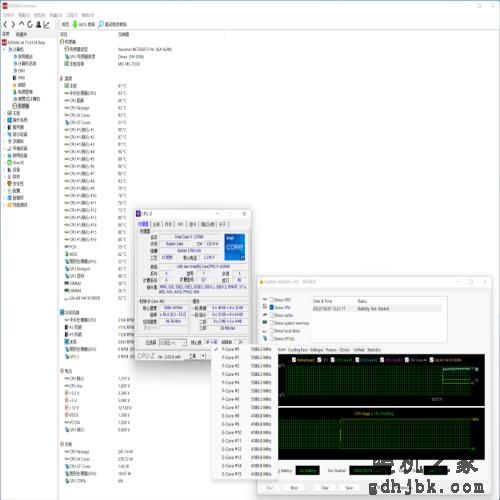This screenshot has width=500, height=500.
Task: Open the 帮助 menu in AIDA64
Action: (88, 15)
